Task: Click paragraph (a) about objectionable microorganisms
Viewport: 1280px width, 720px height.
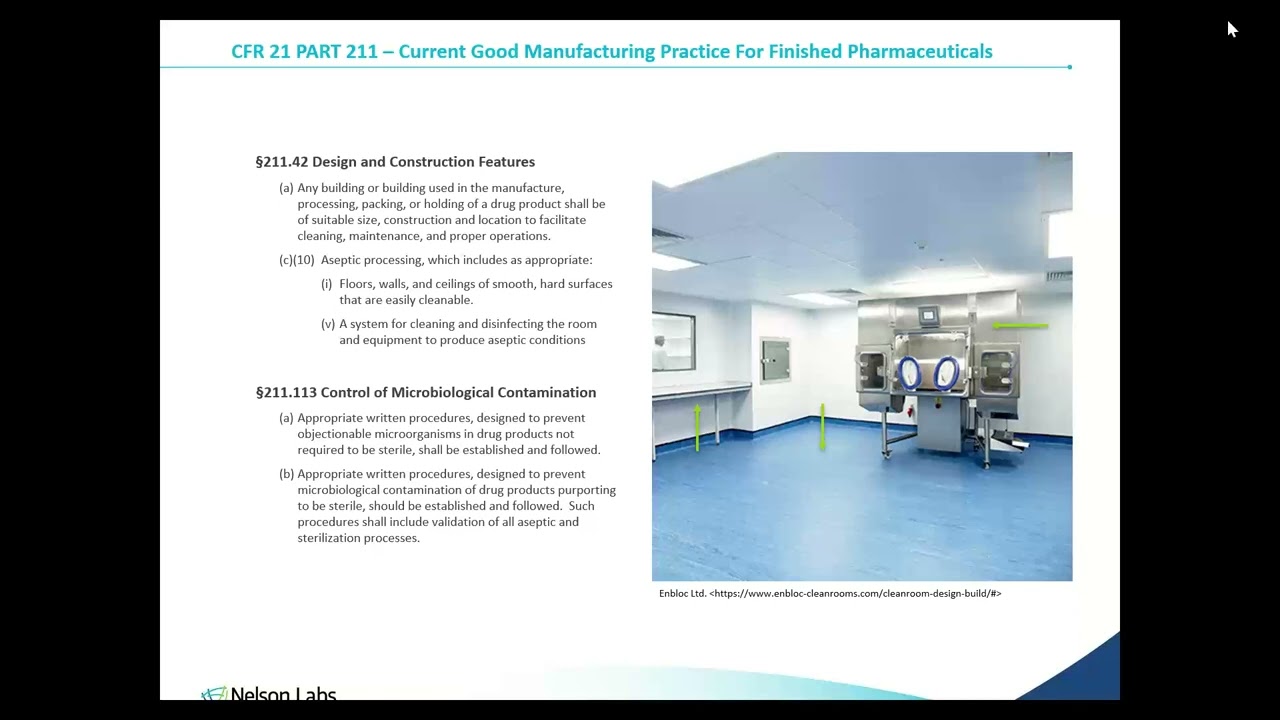Action: pyautogui.click(x=440, y=434)
